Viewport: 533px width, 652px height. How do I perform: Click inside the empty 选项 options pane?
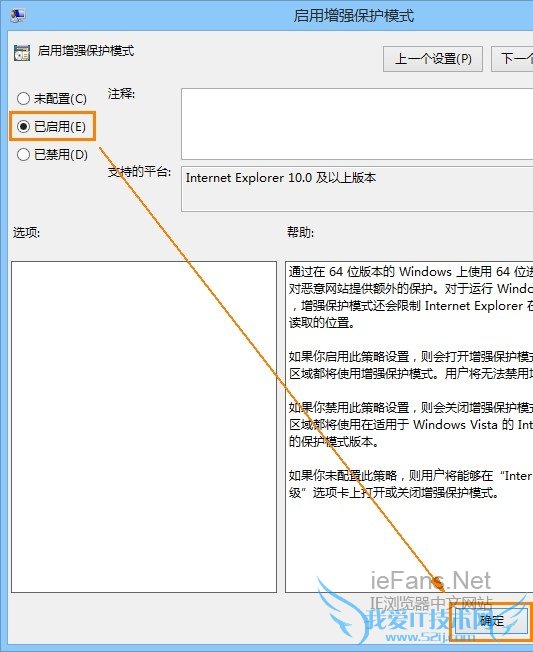click(144, 427)
